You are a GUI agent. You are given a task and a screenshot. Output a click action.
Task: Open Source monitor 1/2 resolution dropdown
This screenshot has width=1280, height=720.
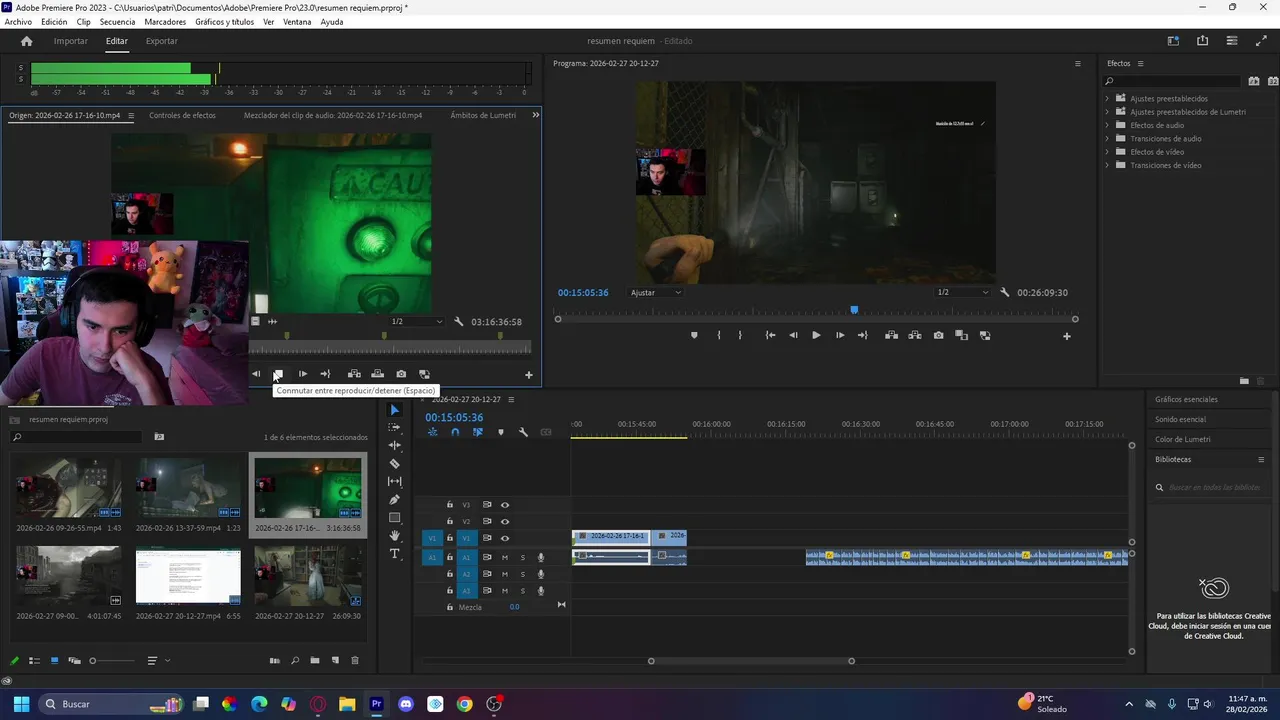pyautogui.click(x=416, y=322)
